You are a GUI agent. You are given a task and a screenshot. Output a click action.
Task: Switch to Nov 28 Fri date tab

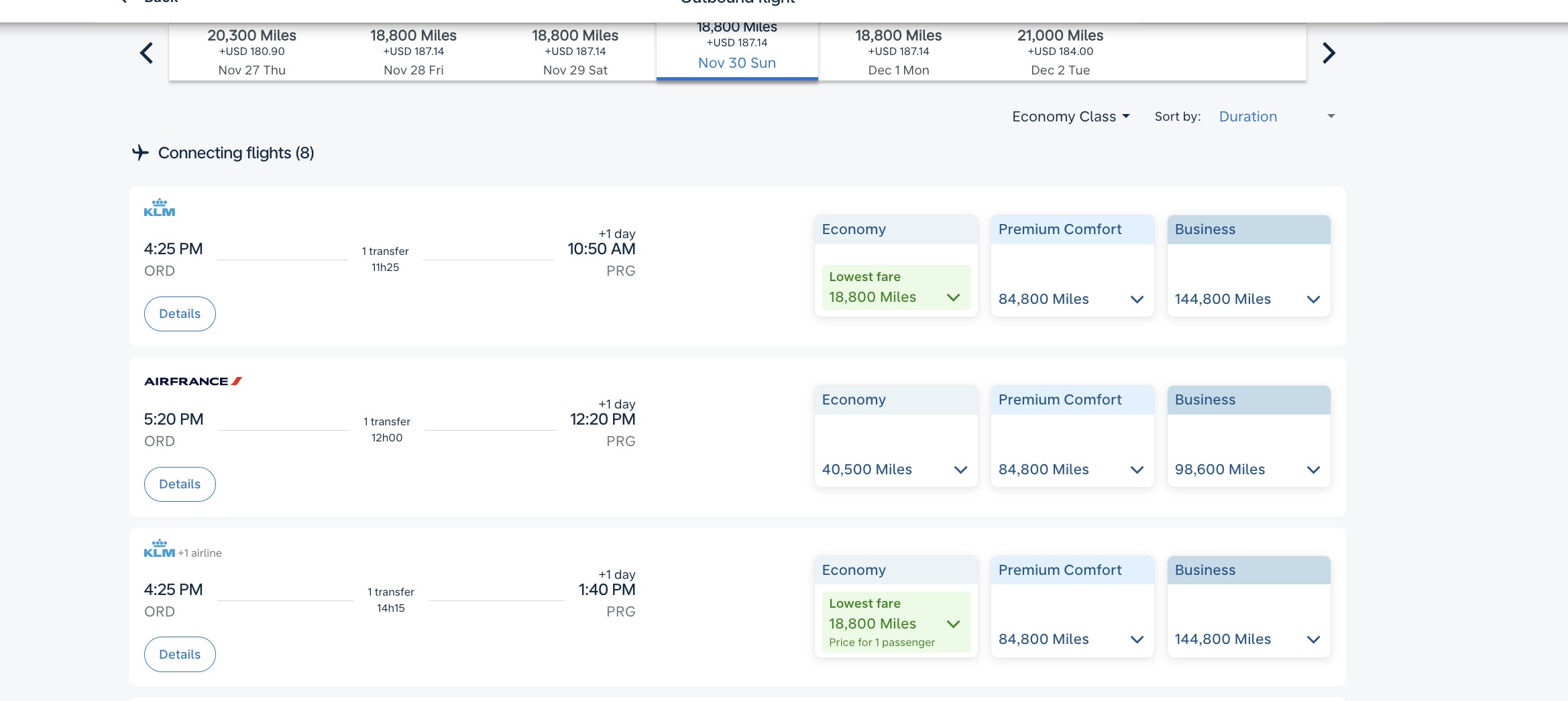[x=413, y=52]
